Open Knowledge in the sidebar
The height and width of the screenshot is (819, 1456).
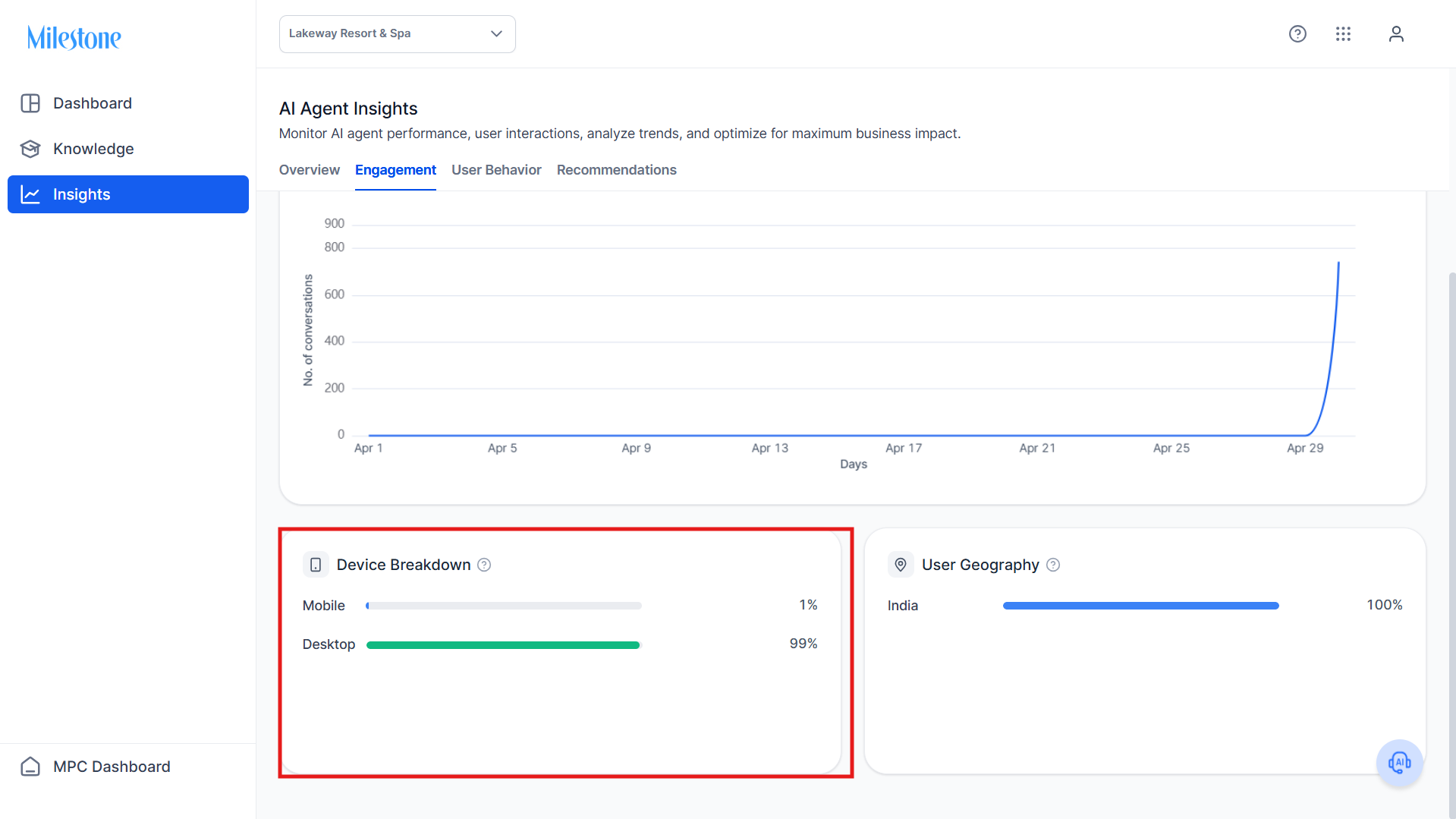click(x=128, y=149)
